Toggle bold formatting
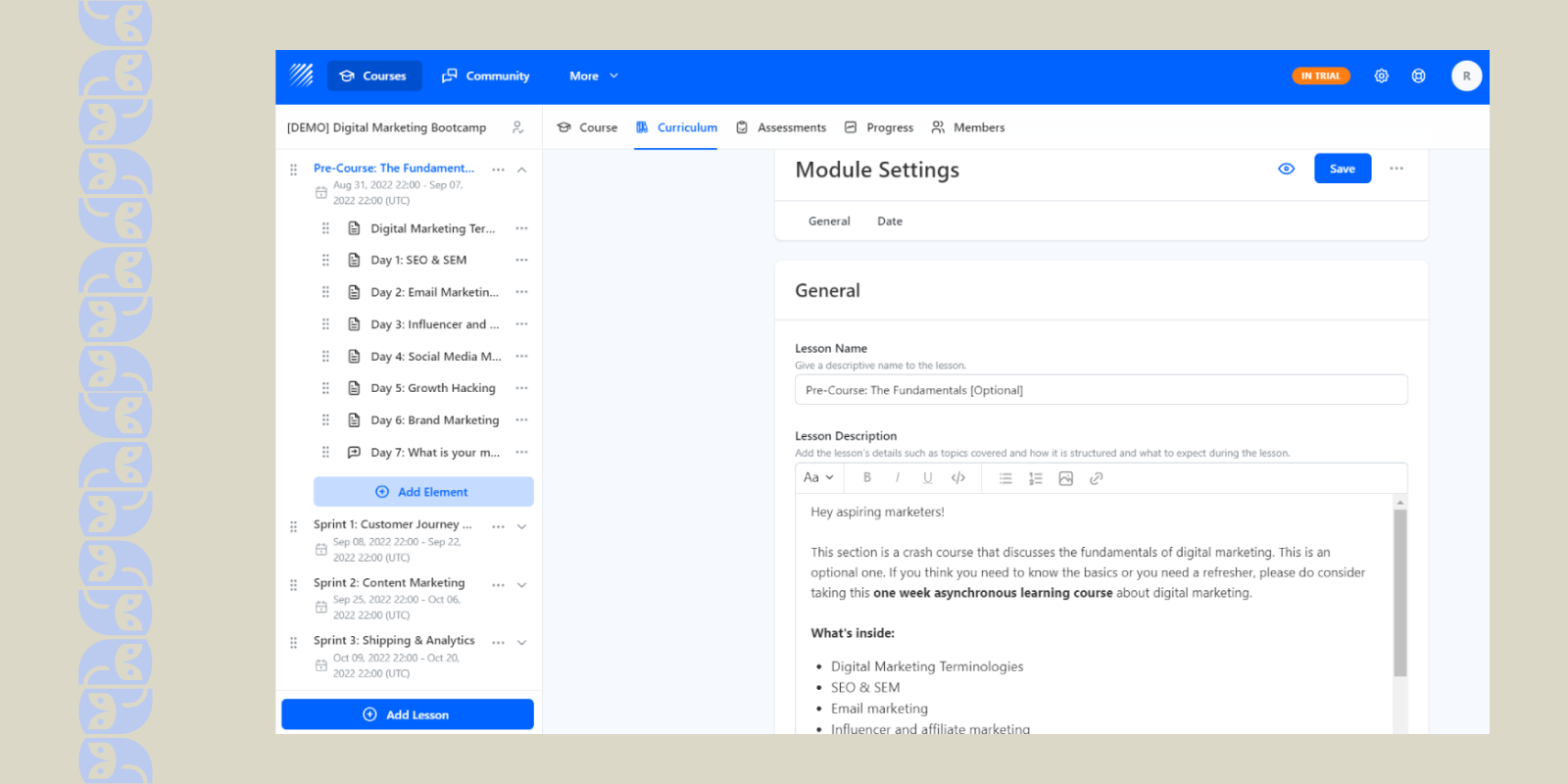This screenshot has height=784, width=1568. [866, 478]
